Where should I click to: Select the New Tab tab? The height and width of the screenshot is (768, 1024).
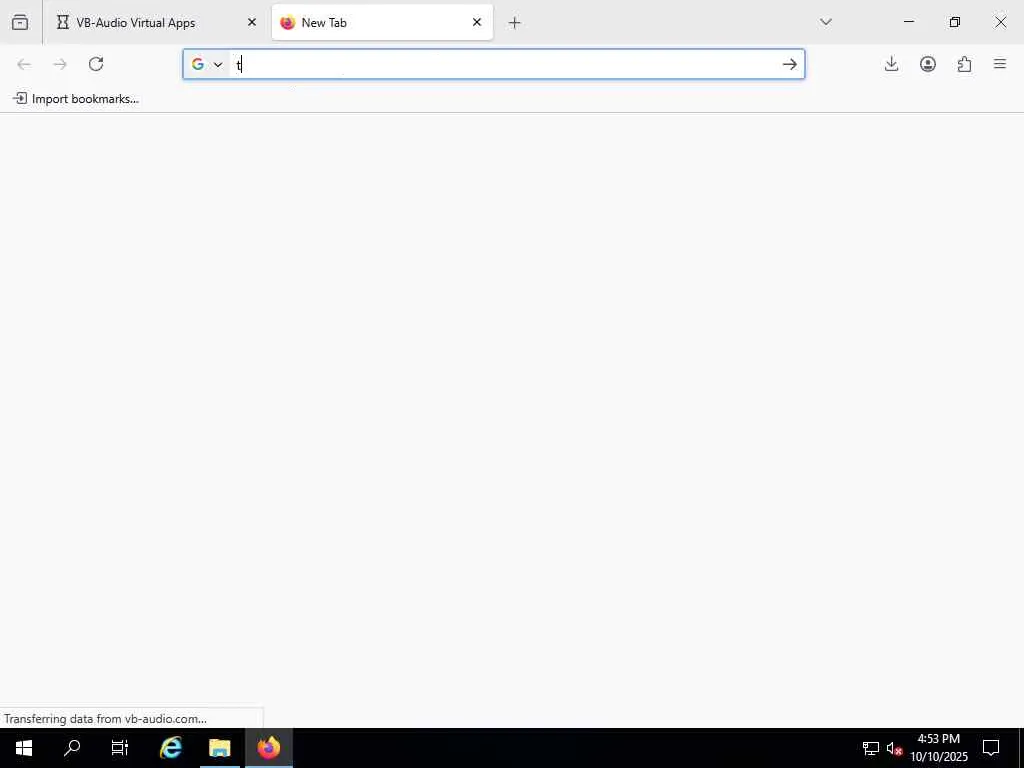tap(382, 22)
